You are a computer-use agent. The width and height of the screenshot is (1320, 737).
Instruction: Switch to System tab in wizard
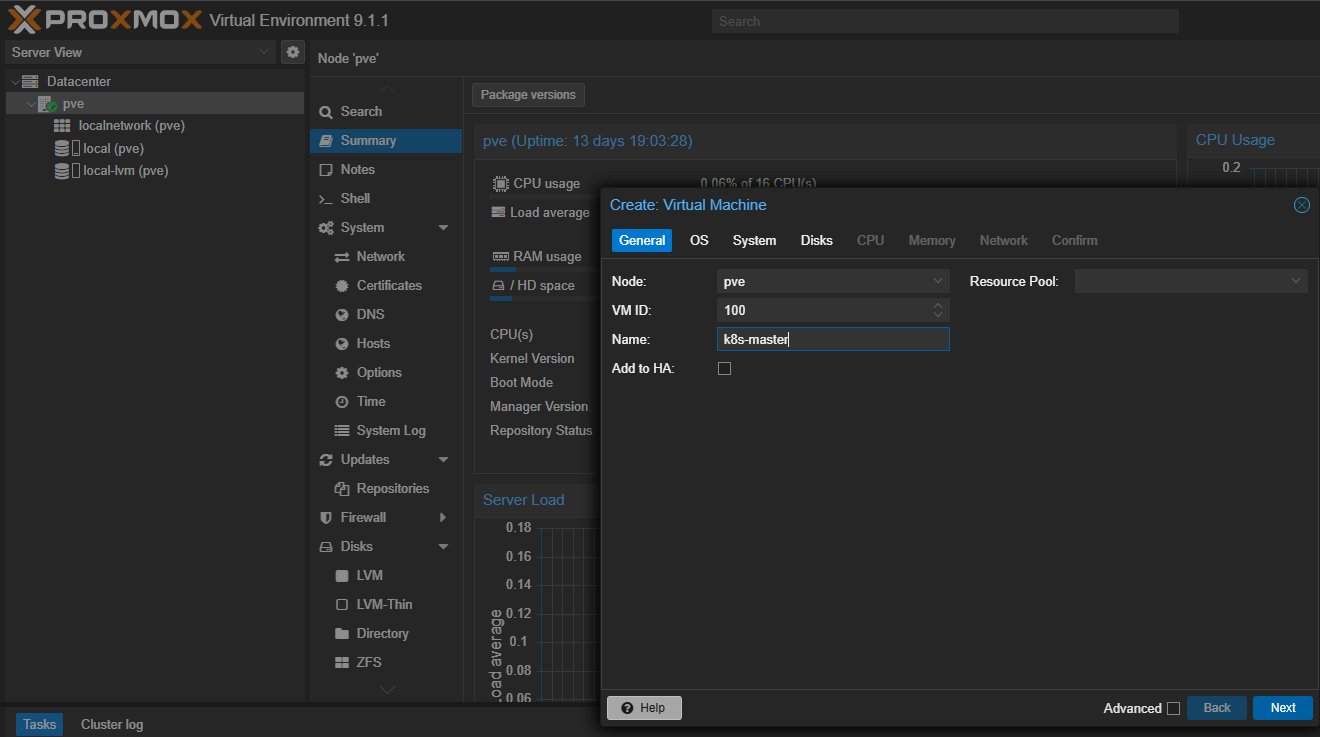pos(754,240)
